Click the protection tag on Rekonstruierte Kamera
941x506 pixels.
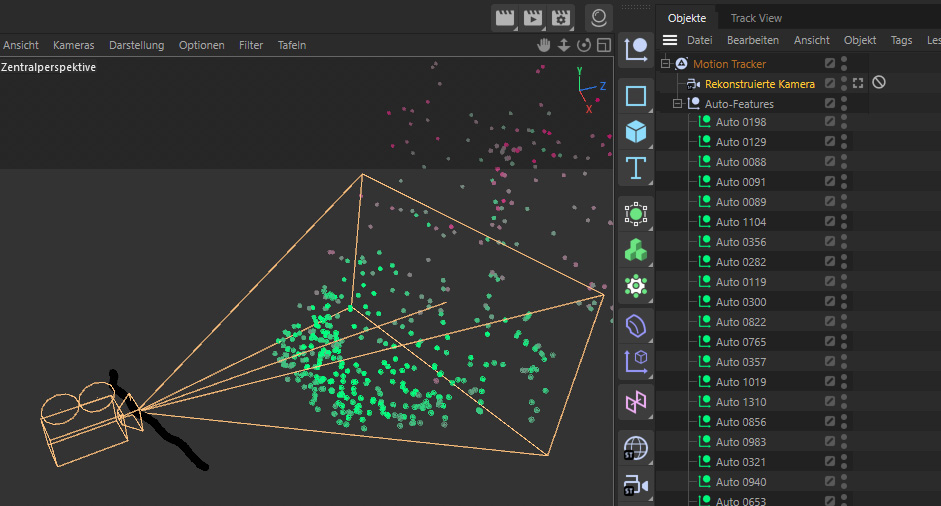pos(879,82)
